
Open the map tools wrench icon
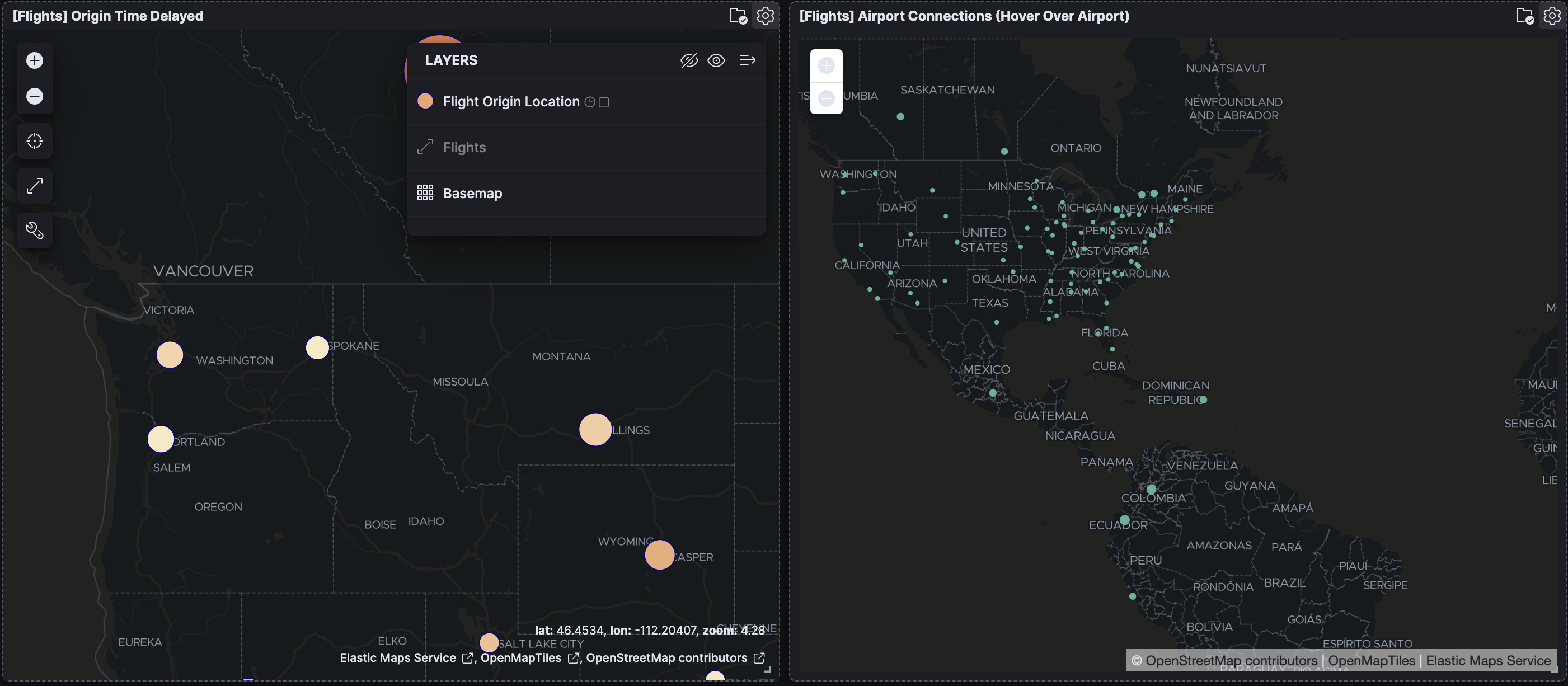[35, 231]
